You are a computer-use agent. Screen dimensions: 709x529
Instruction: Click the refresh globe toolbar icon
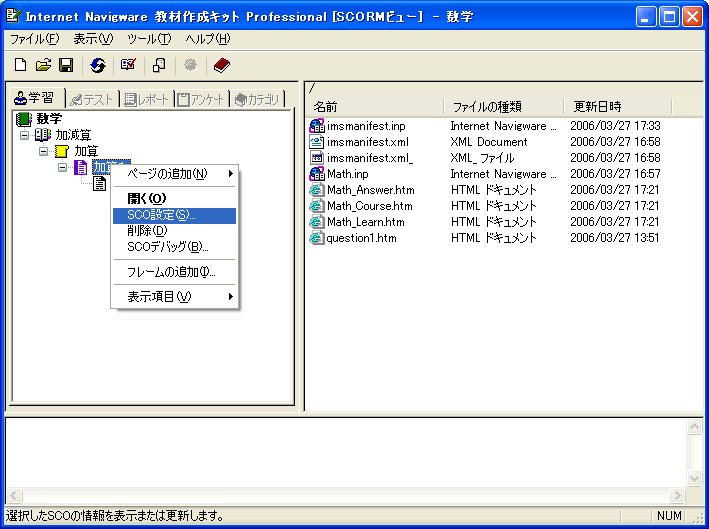tap(98, 65)
